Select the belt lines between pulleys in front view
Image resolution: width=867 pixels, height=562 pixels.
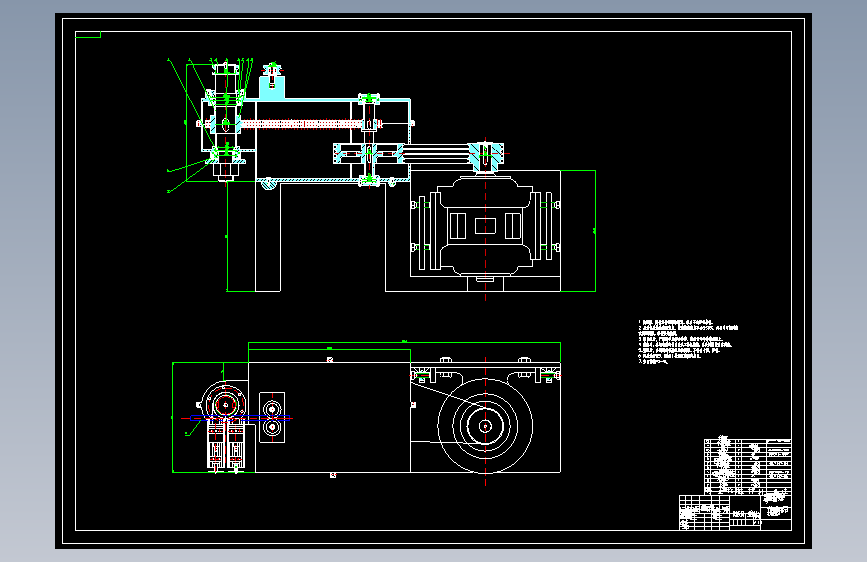pos(435,153)
